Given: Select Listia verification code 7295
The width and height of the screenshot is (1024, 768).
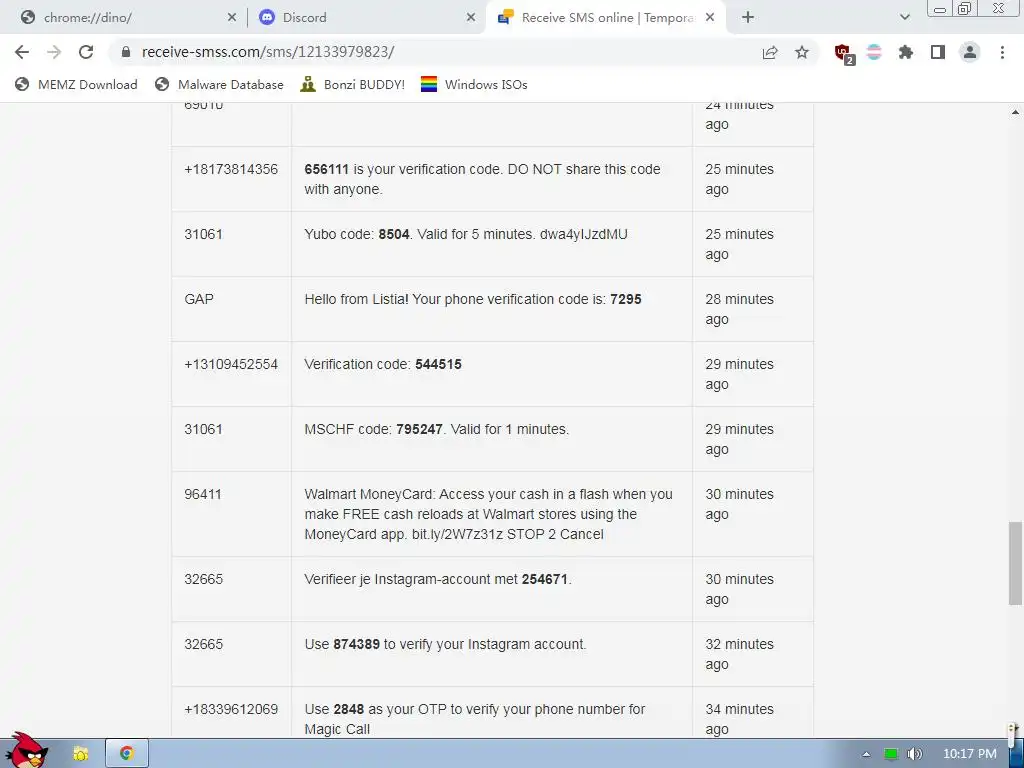Looking at the screenshot, I should [626, 299].
